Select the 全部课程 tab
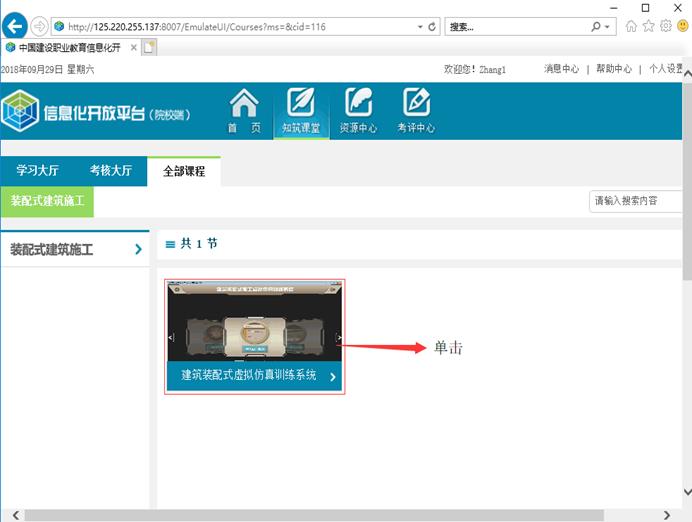 (184, 171)
